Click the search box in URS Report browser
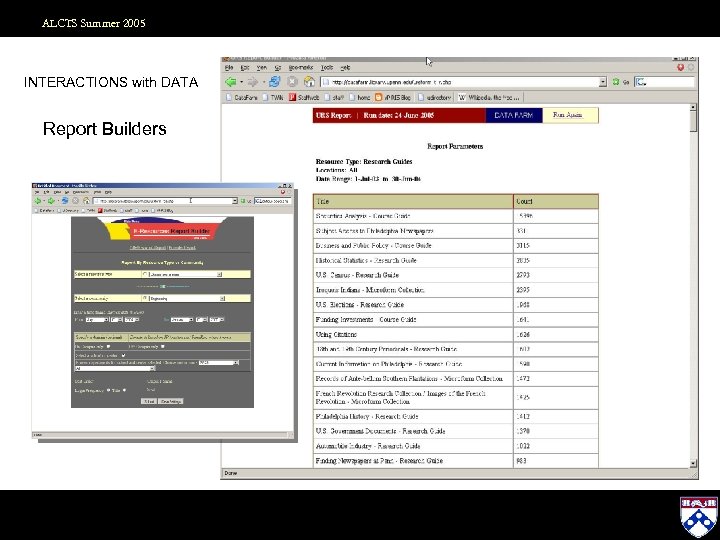720x540 pixels. 664,82
